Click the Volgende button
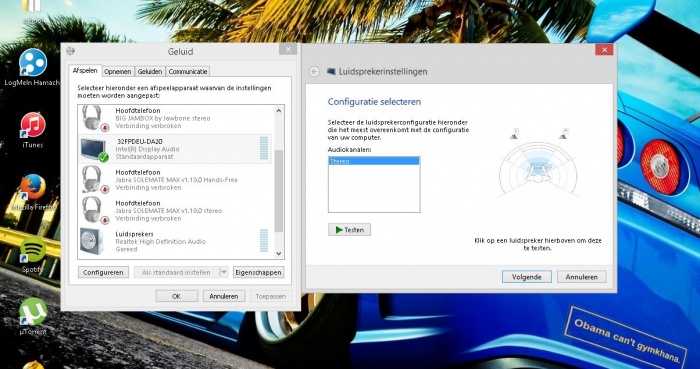700x369 pixels. 526,277
